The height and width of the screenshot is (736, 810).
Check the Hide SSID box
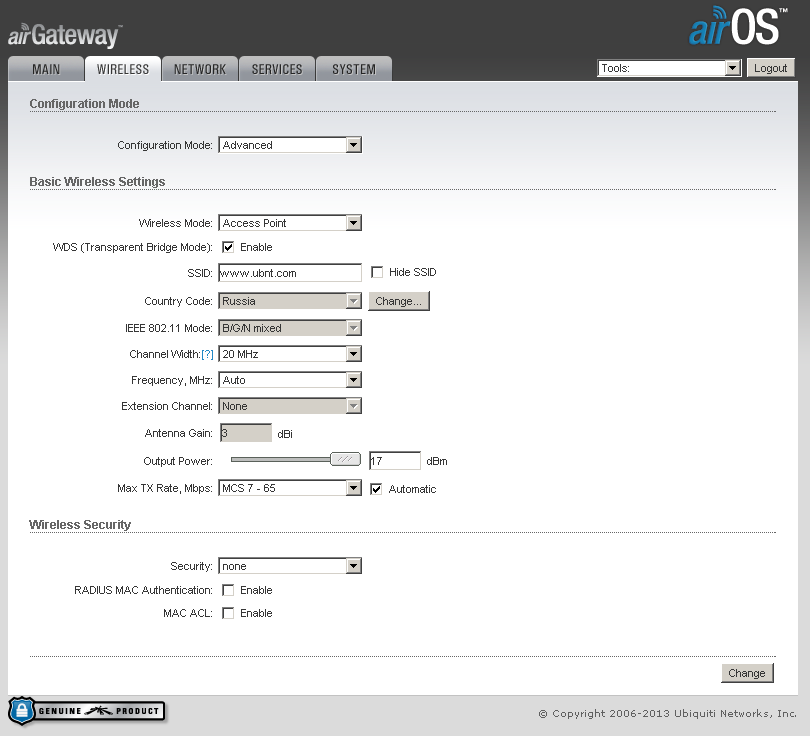coord(377,272)
